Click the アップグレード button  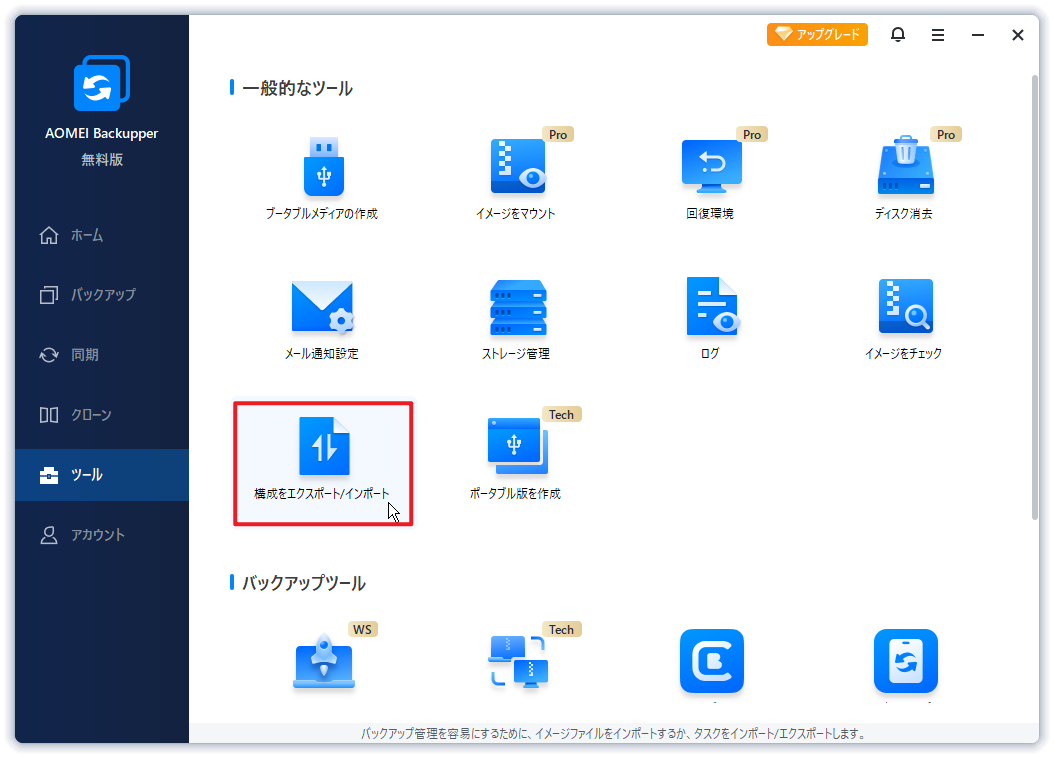[817, 34]
